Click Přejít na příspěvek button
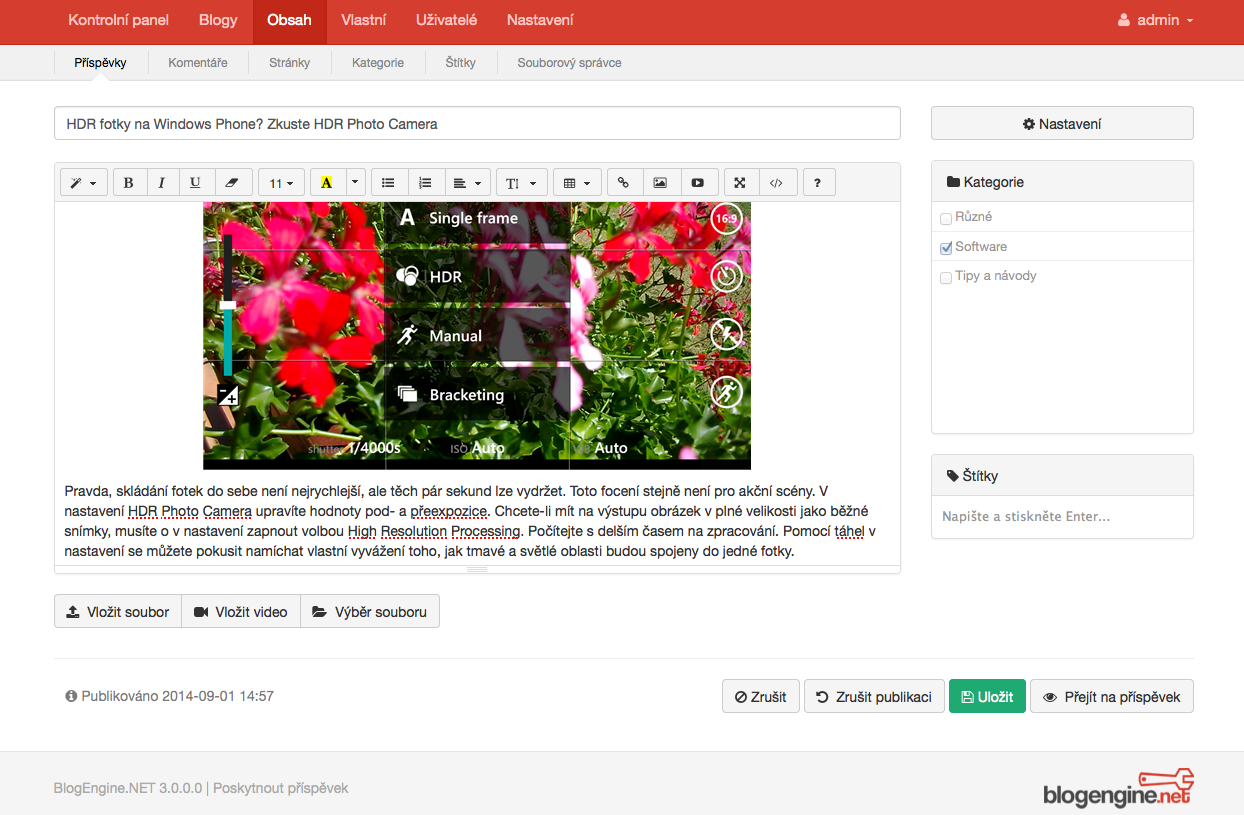The height and width of the screenshot is (815, 1244). (x=1112, y=697)
